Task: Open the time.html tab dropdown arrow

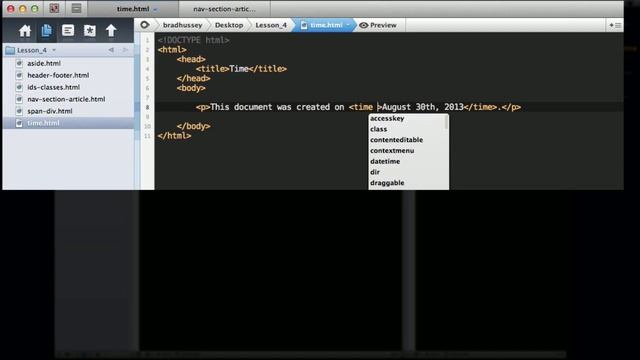Action: pos(155,9)
